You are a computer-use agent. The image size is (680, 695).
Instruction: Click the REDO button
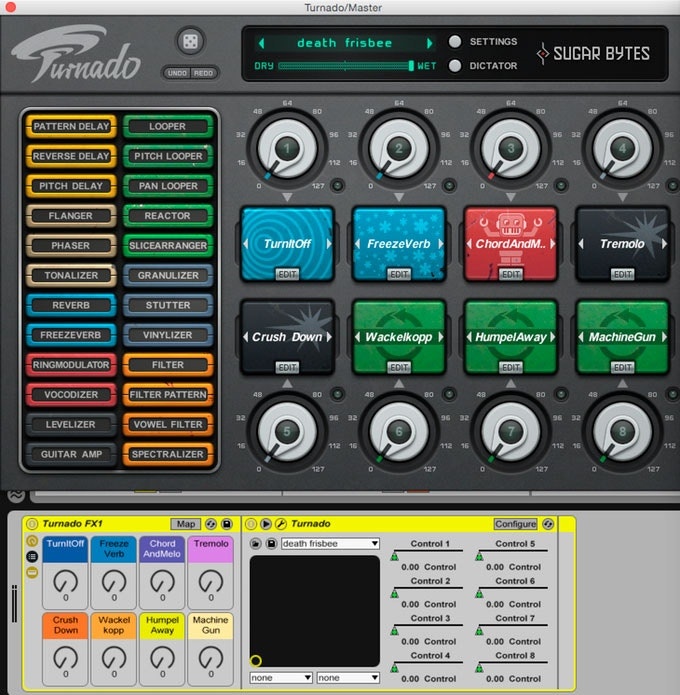tap(203, 73)
